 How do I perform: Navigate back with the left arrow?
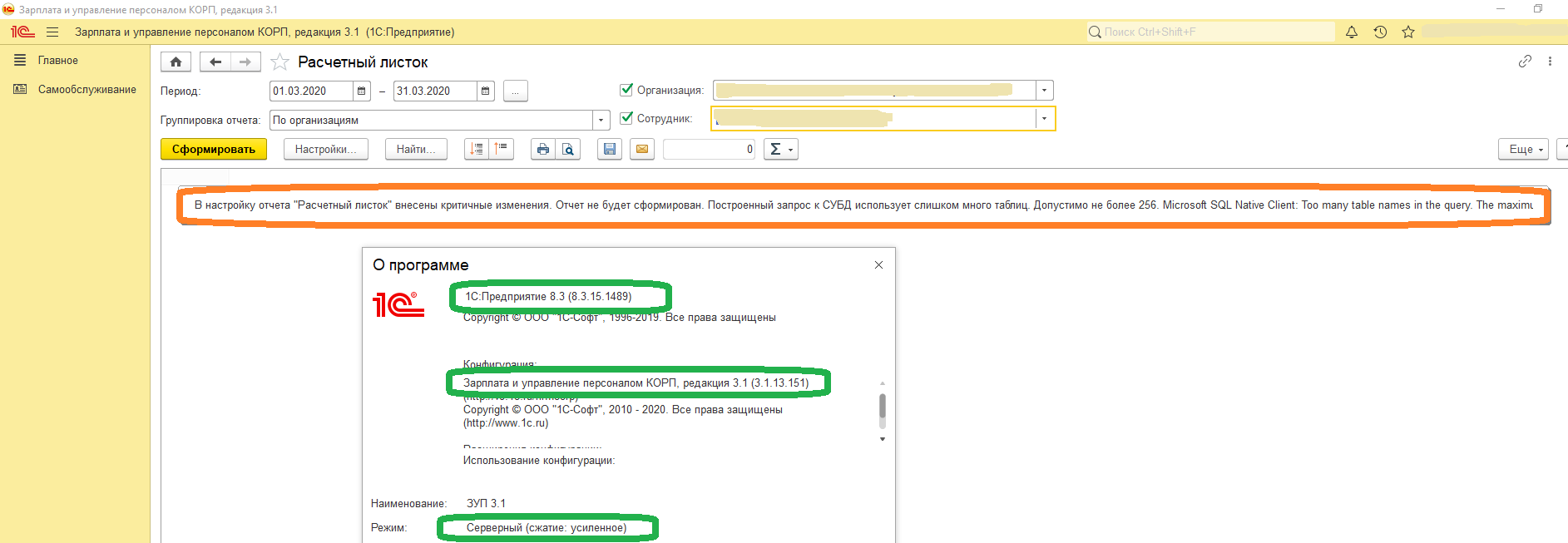click(x=215, y=62)
